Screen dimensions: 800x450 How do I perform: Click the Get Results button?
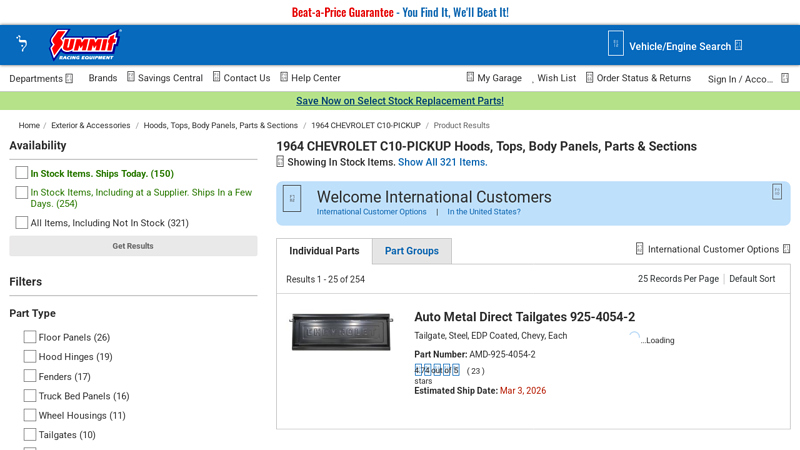tap(133, 246)
